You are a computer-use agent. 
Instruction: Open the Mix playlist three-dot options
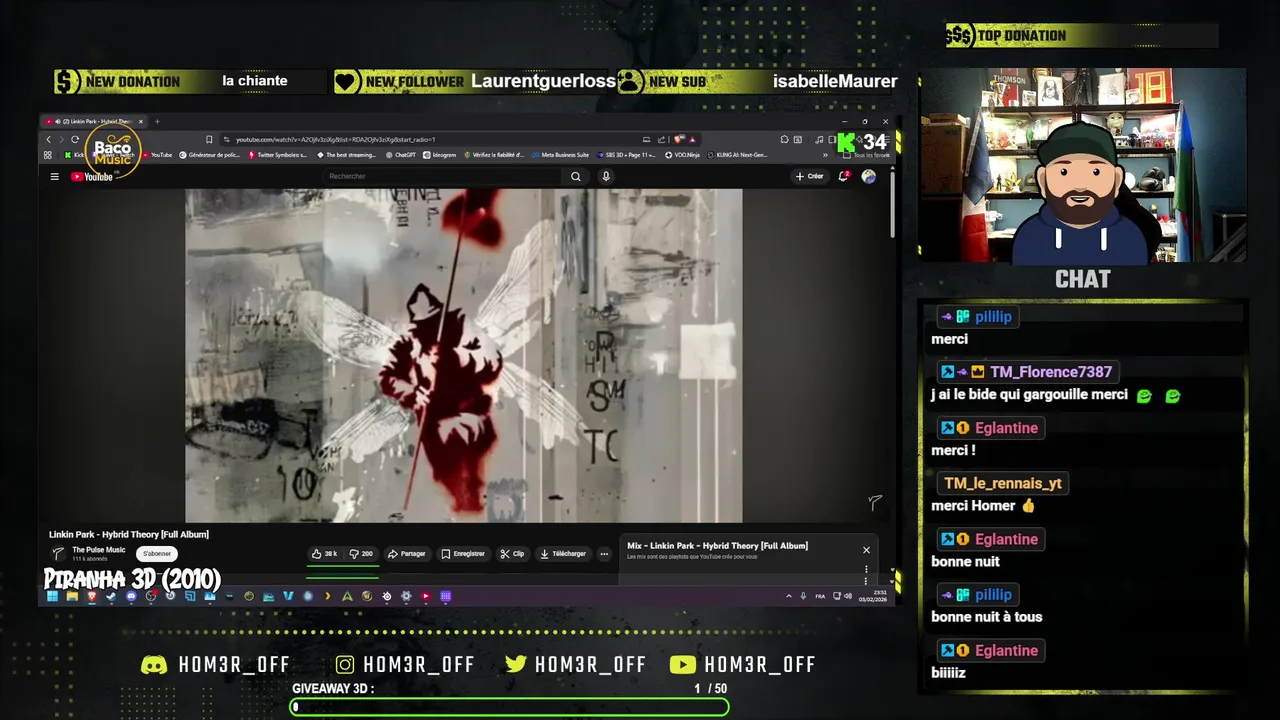click(x=866, y=570)
